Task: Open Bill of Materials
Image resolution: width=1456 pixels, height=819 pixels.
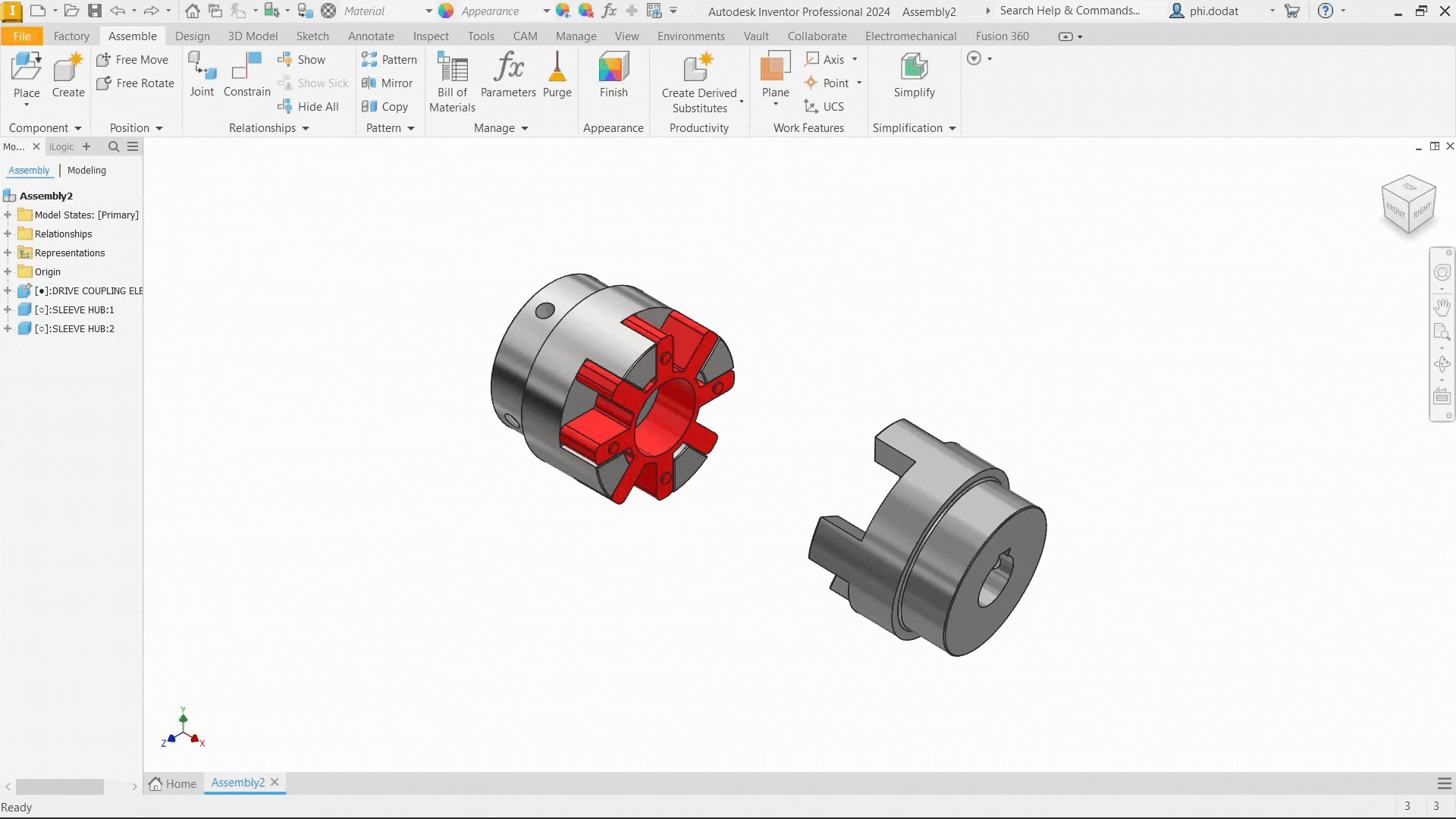Action: [453, 83]
